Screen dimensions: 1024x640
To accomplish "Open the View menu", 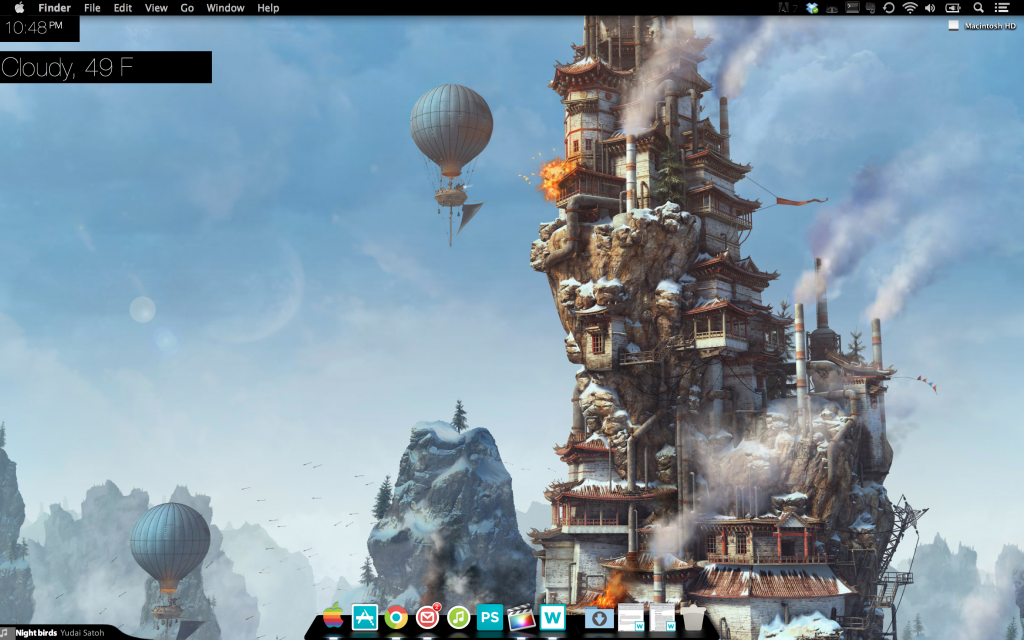I will tap(156, 8).
